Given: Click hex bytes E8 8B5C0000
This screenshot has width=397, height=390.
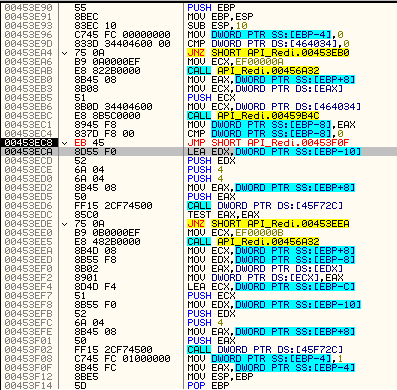Looking at the screenshot, I should tap(107, 115).
